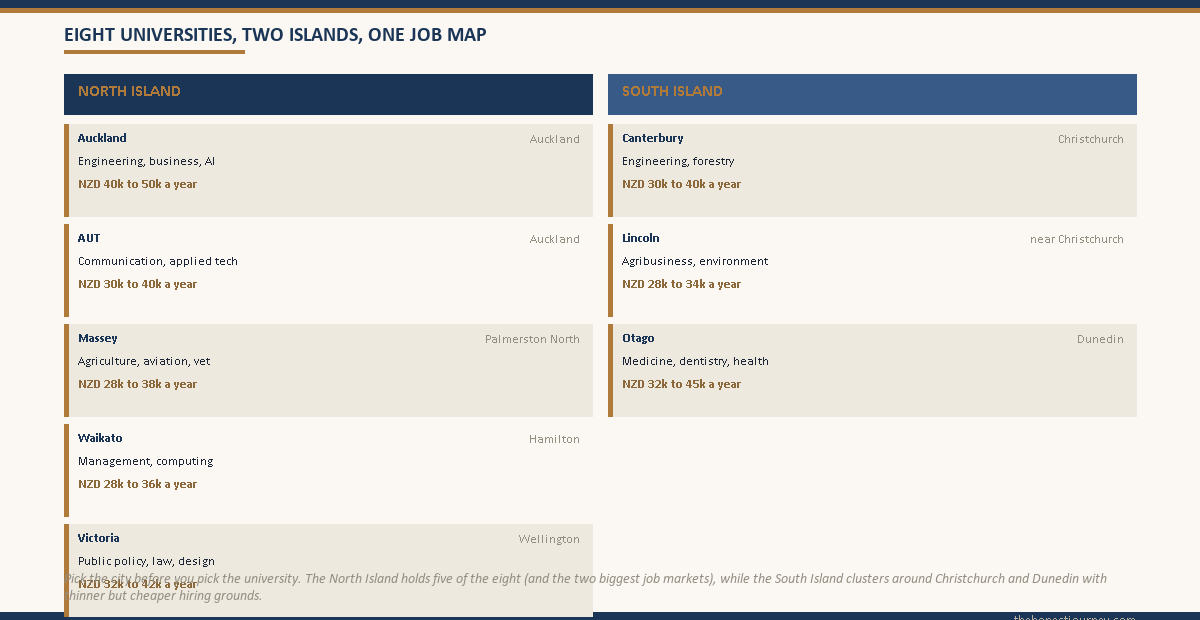The height and width of the screenshot is (620, 1200).
Task: Click the 'Canterbury' university name
Action: 653,138
